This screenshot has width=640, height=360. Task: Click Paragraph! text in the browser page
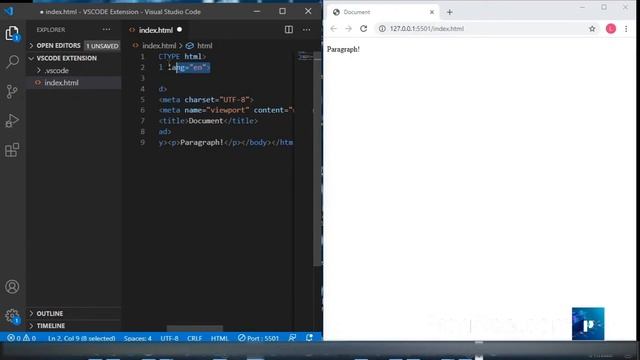coord(343,49)
